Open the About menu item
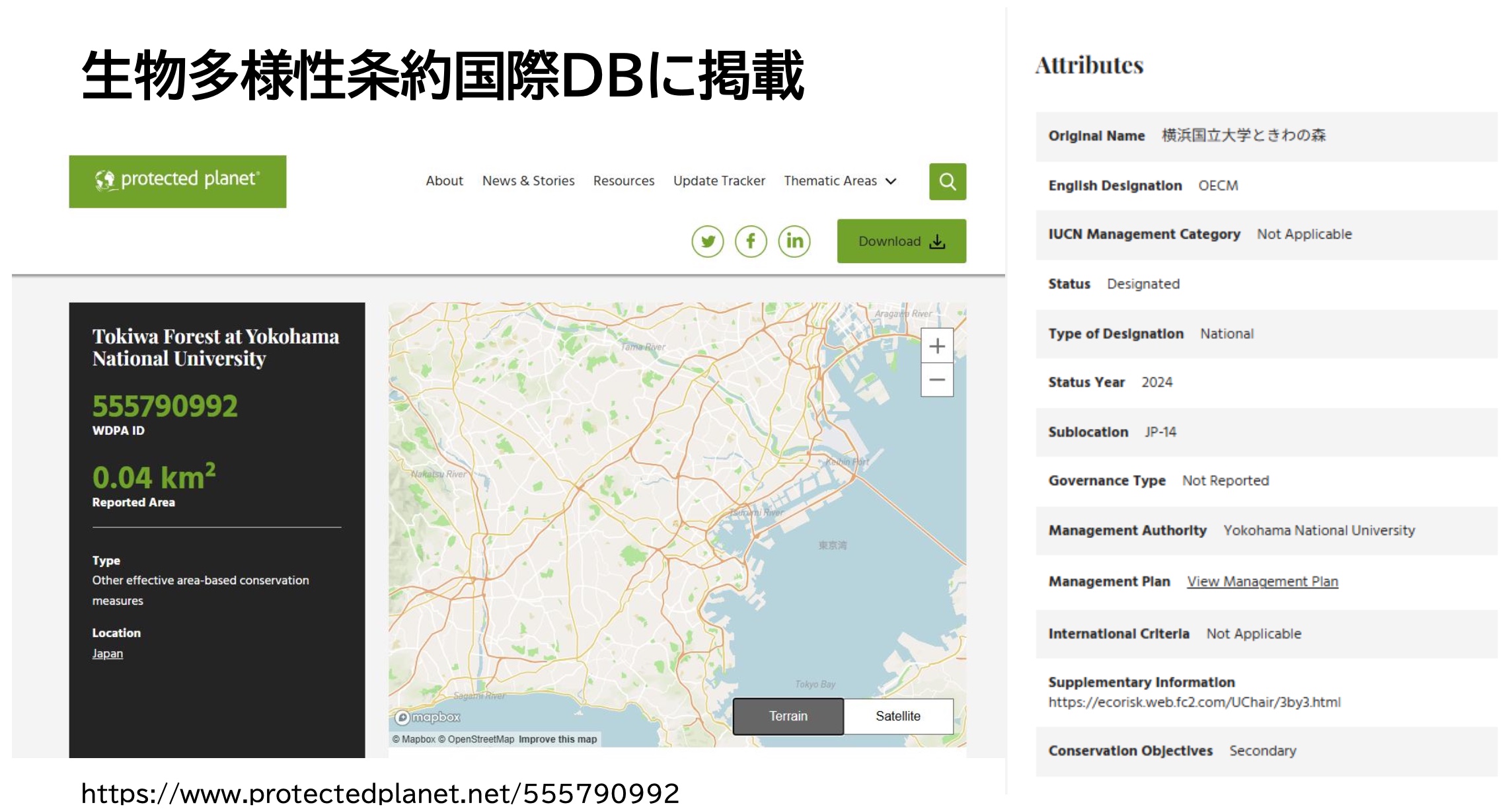1512x809 pixels. tap(444, 181)
